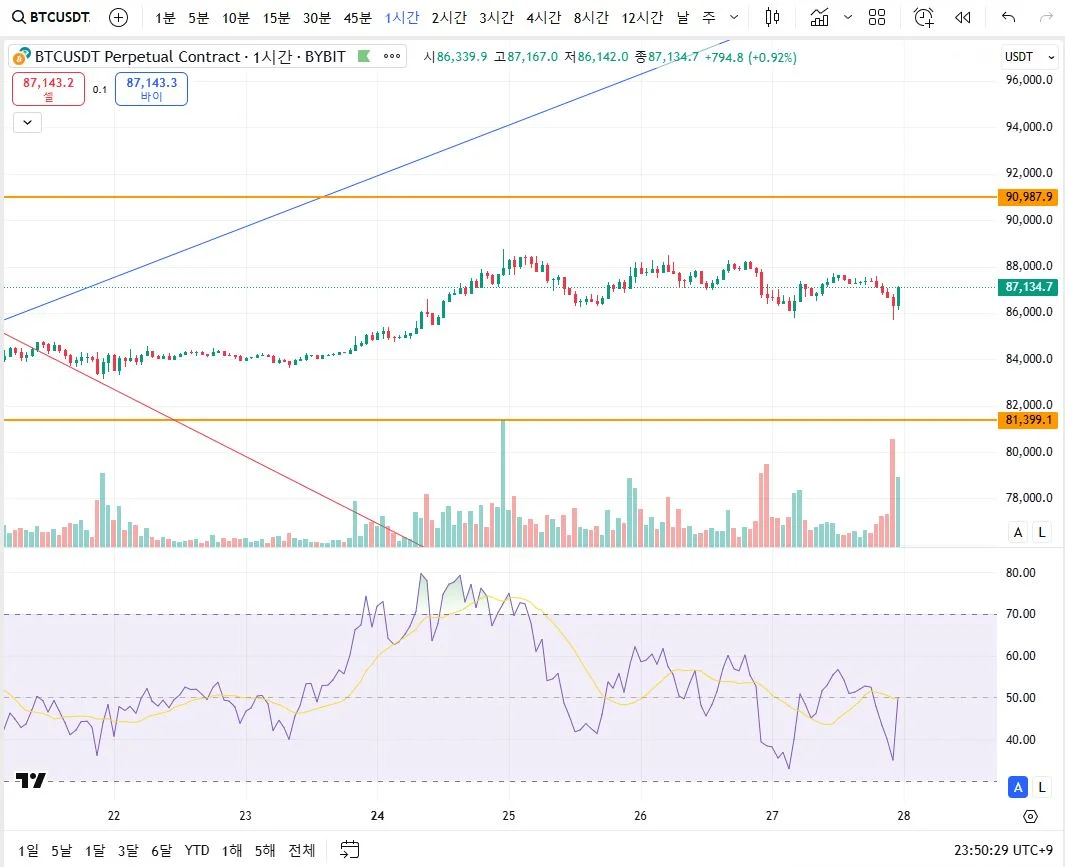Open the three-dot more menu in legend

pyautogui.click(x=392, y=56)
